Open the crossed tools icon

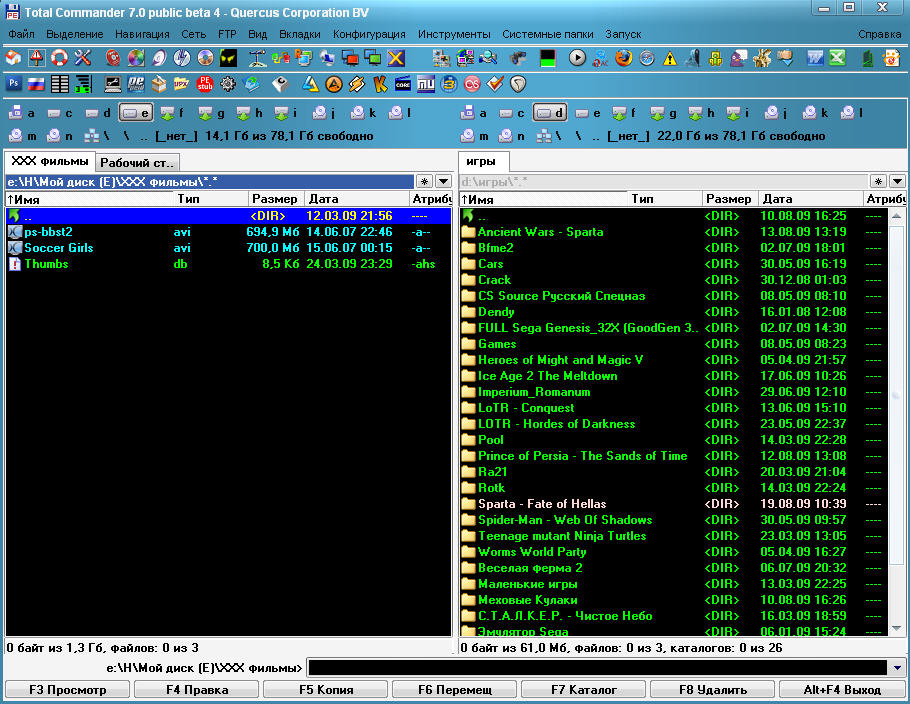click(82, 57)
